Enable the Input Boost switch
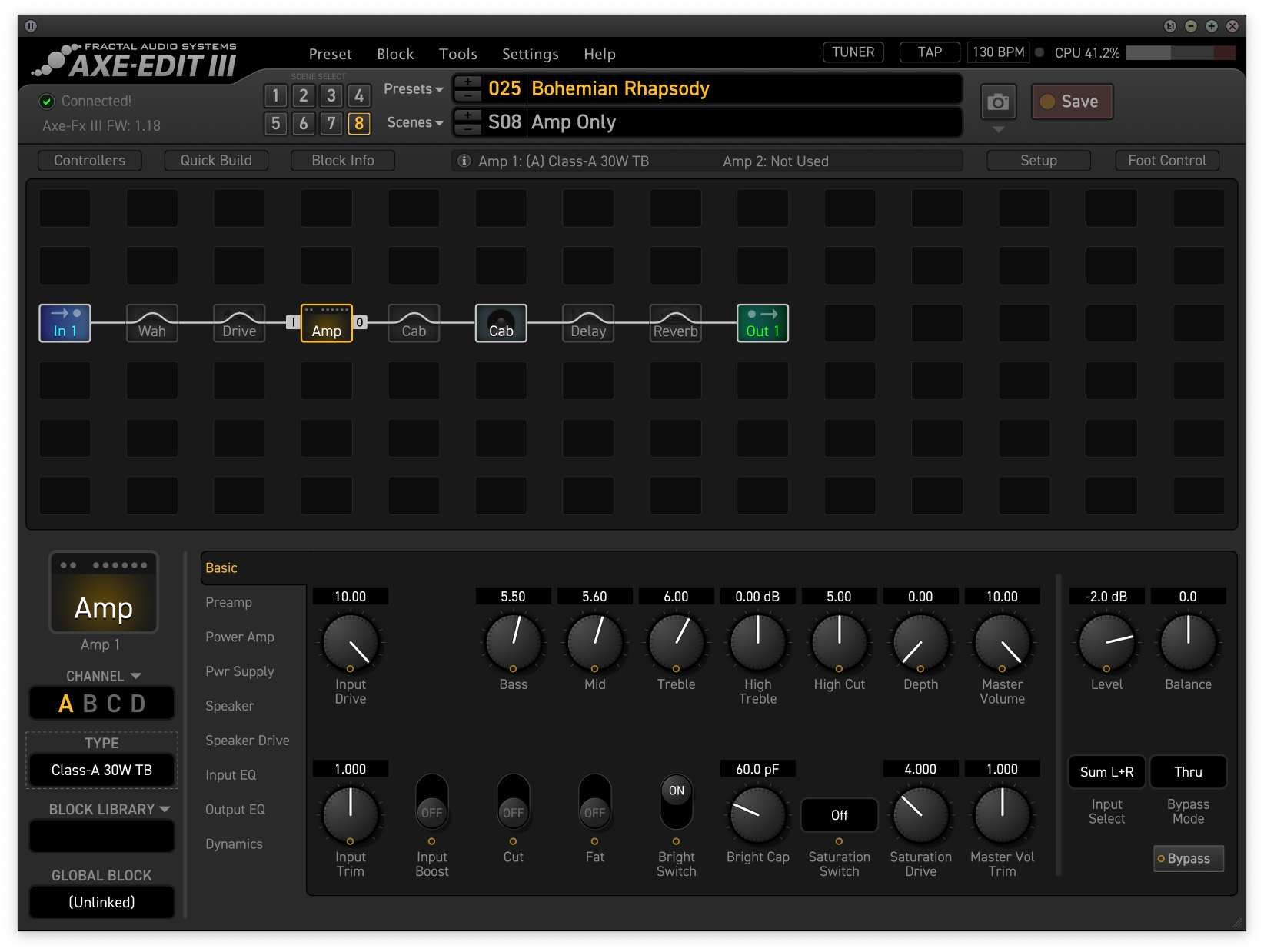The height and width of the screenshot is (952, 1264). [x=431, y=801]
